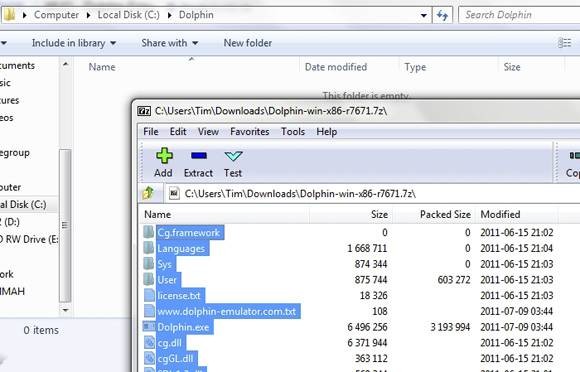This screenshot has width=580, height=372.
Task: Select the User folder name
Action: click(167, 280)
